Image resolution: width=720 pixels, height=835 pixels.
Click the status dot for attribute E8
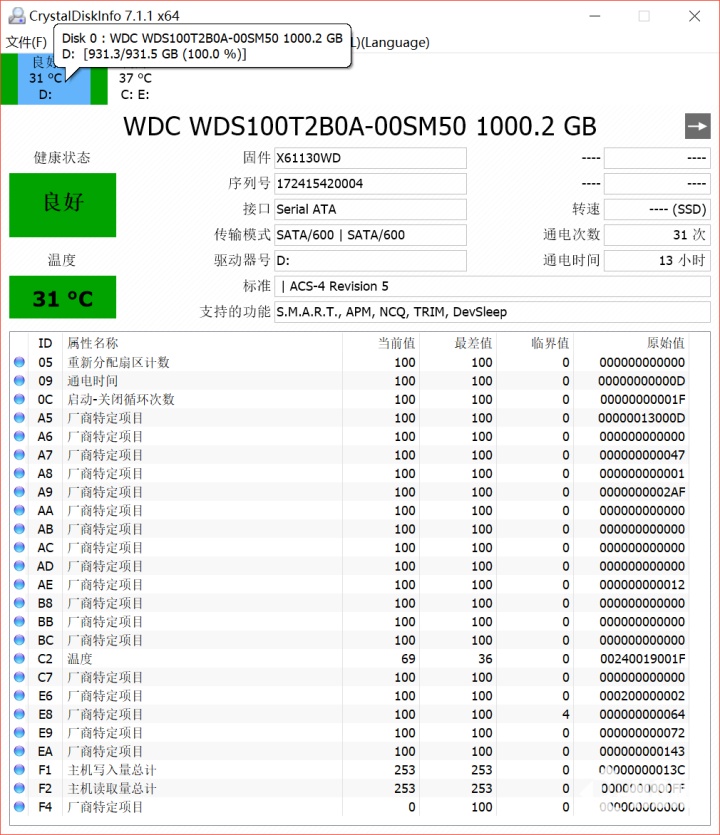pyautogui.click(x=20, y=714)
